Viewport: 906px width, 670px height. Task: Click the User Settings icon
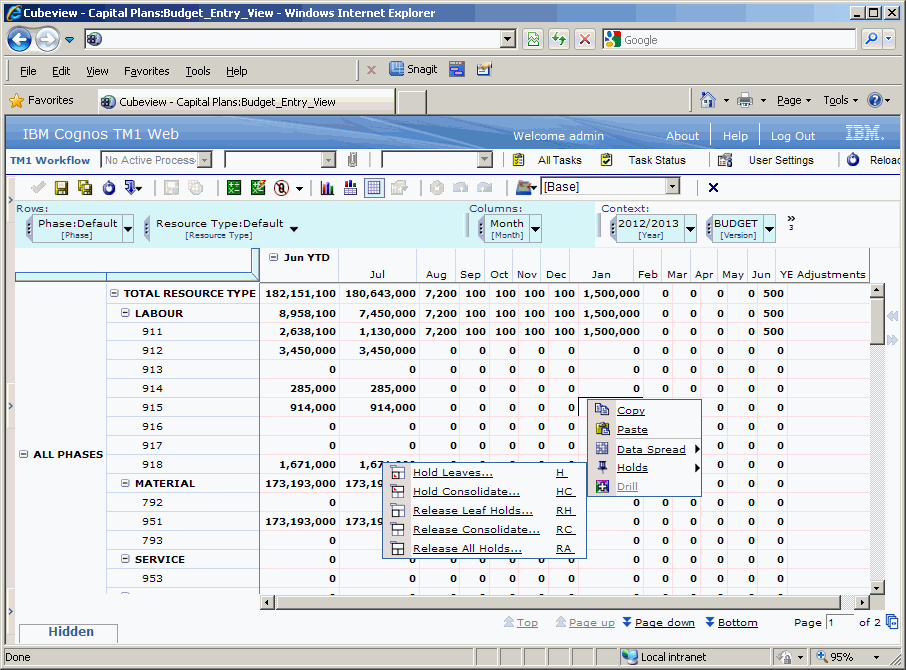click(725, 160)
